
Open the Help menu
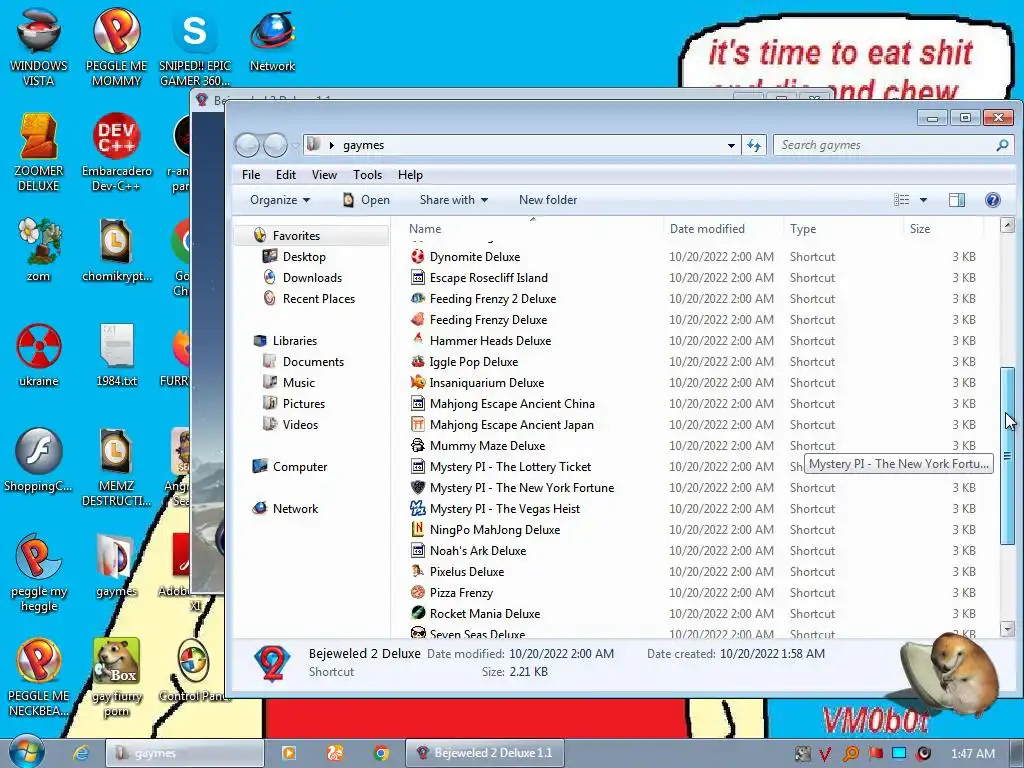coord(410,174)
